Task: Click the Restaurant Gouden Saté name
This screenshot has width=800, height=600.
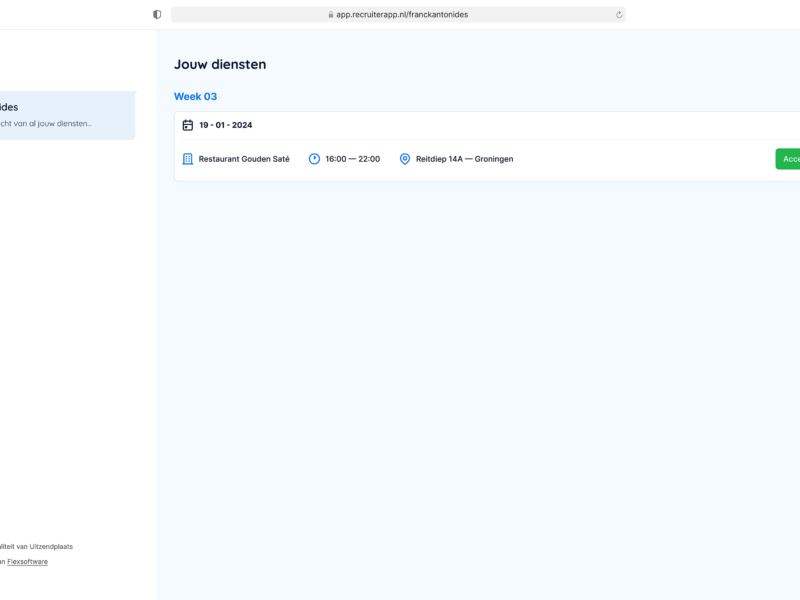Action: [x=243, y=158]
